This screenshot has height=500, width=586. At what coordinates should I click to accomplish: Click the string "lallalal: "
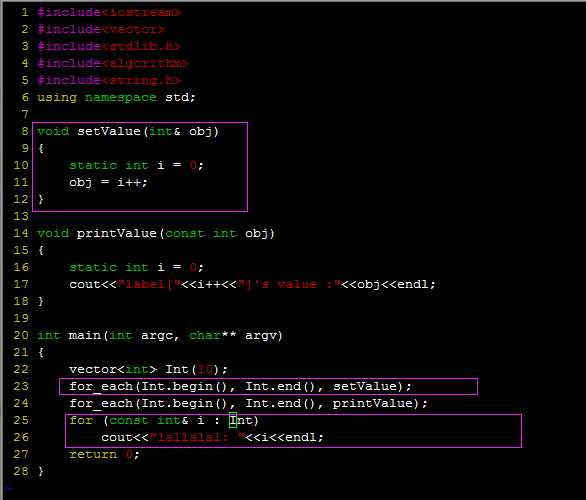(197, 437)
